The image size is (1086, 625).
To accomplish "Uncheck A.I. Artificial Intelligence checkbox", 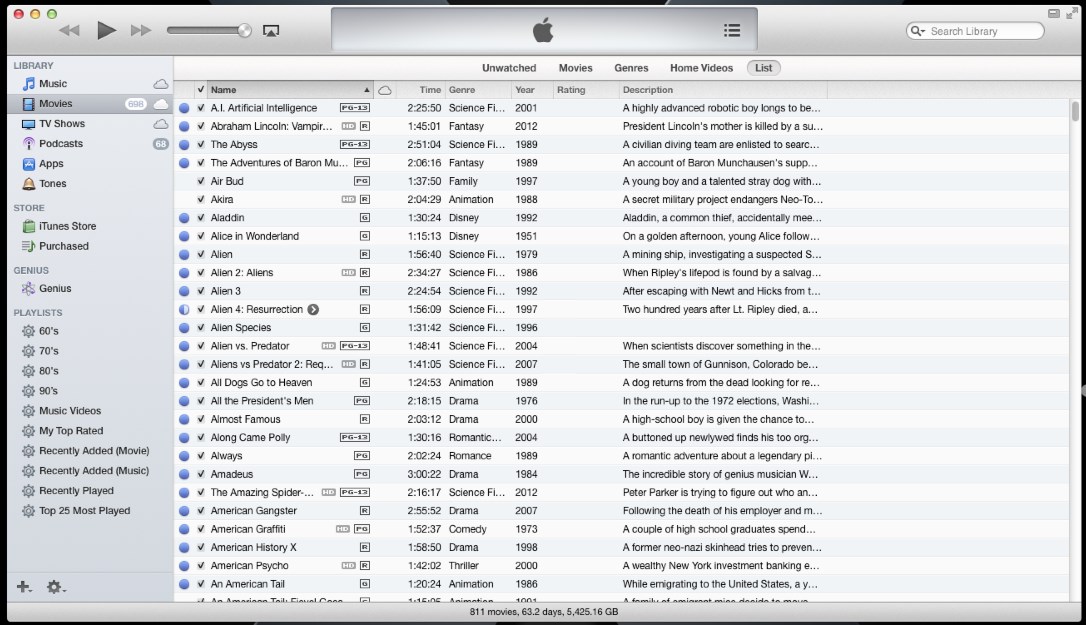I will (201, 108).
